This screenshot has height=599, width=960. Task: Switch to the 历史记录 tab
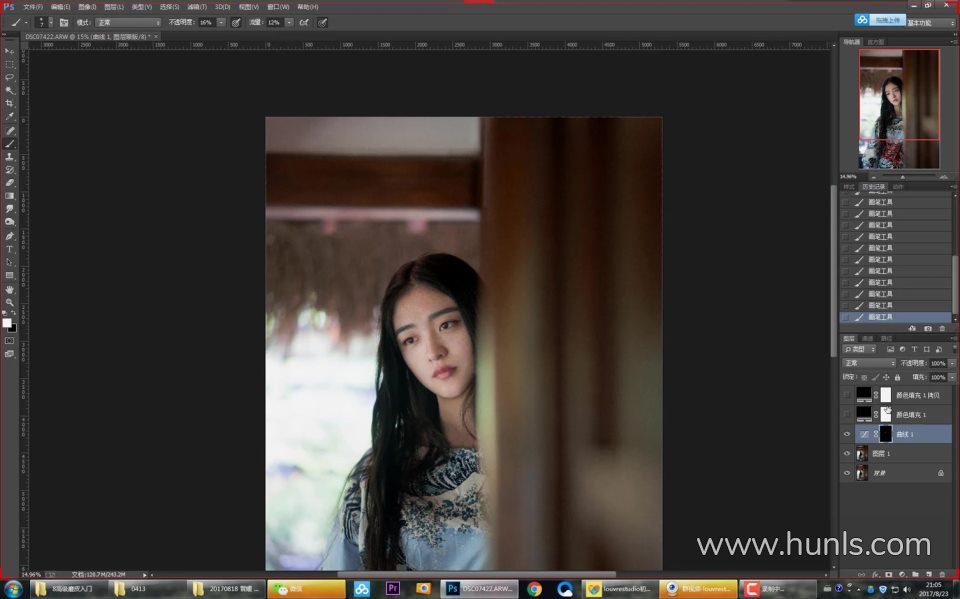click(873, 187)
